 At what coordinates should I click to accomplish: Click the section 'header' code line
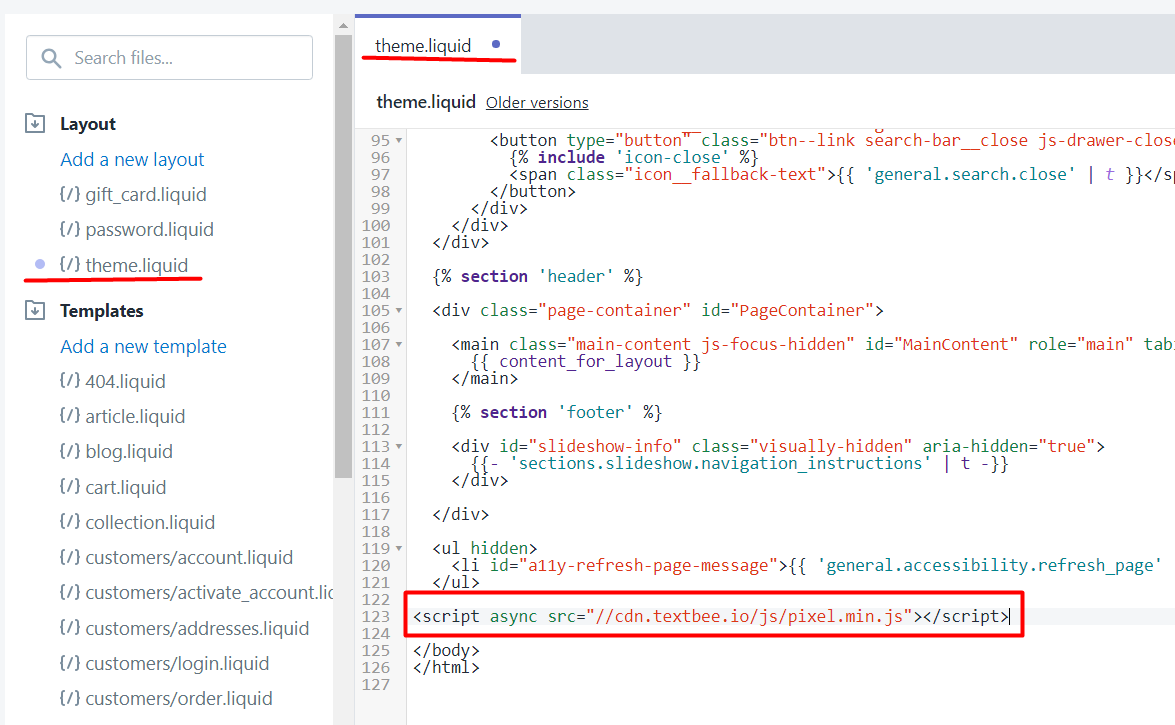(537, 276)
